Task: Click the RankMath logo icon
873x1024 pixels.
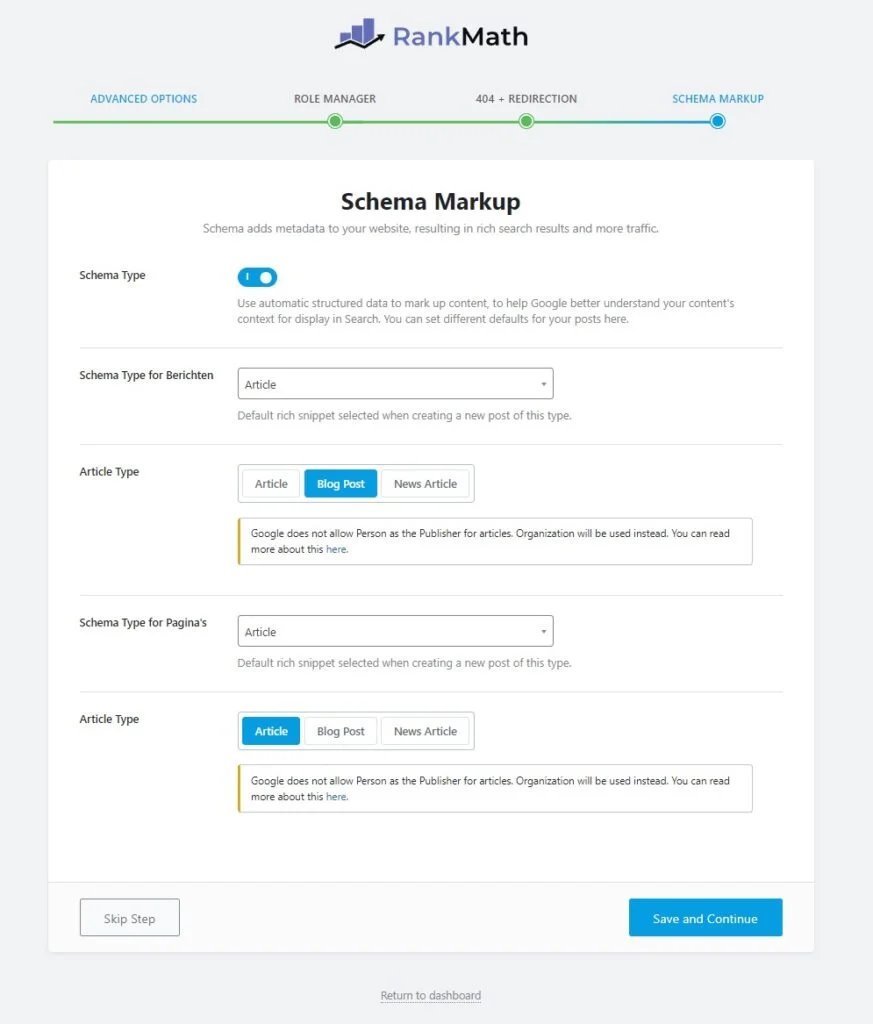Action: click(x=359, y=35)
